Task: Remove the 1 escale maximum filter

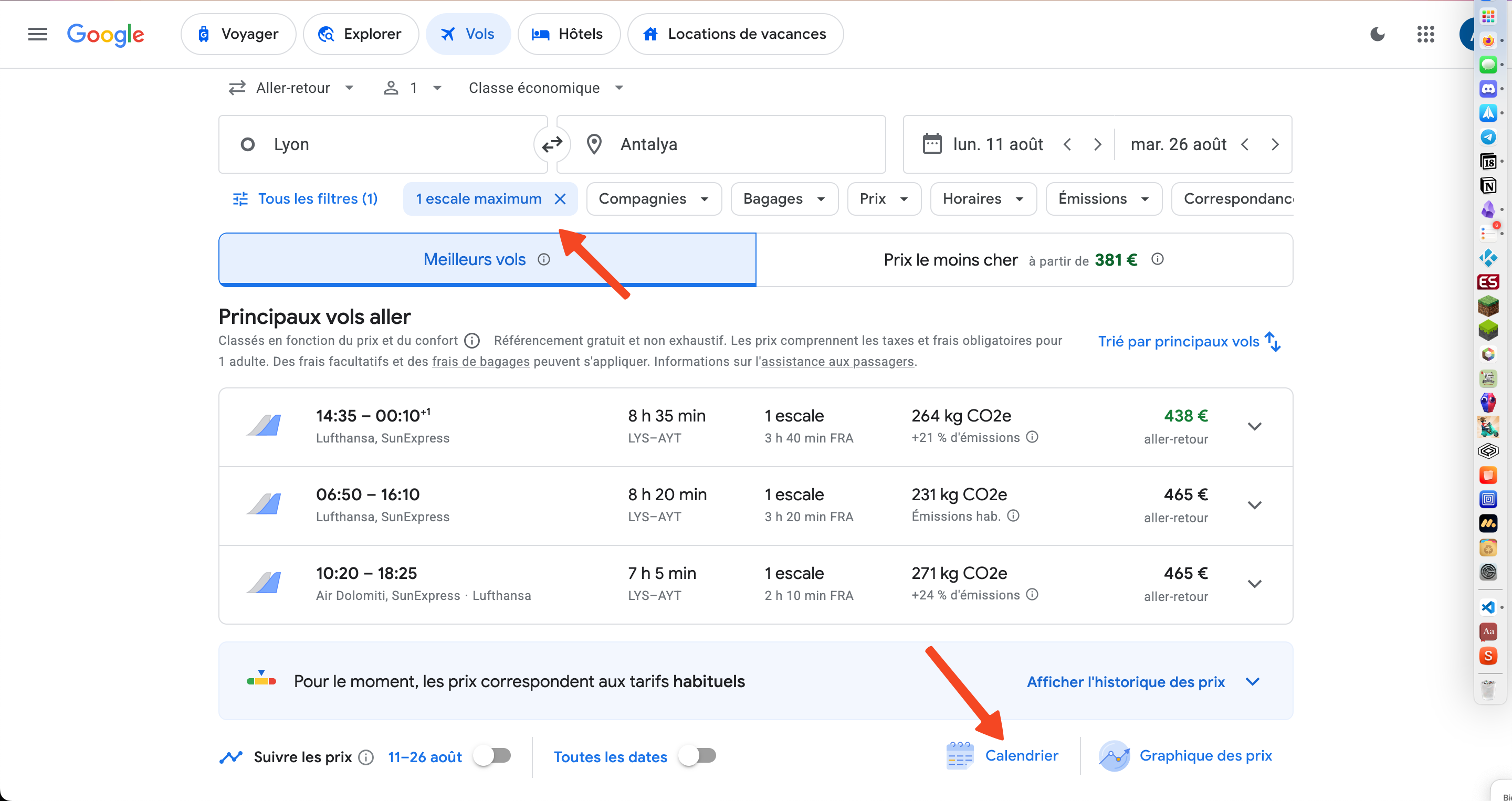Action: [560, 199]
